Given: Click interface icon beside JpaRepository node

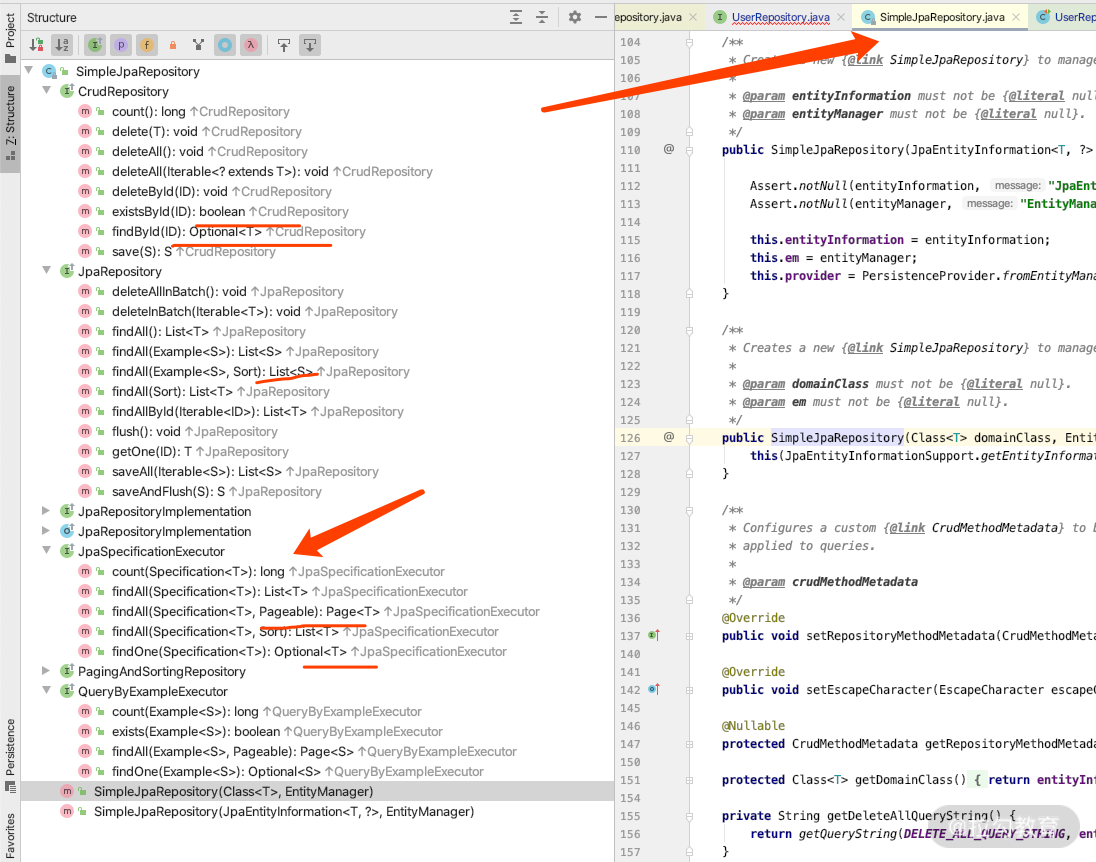Looking at the screenshot, I should (x=67, y=271).
